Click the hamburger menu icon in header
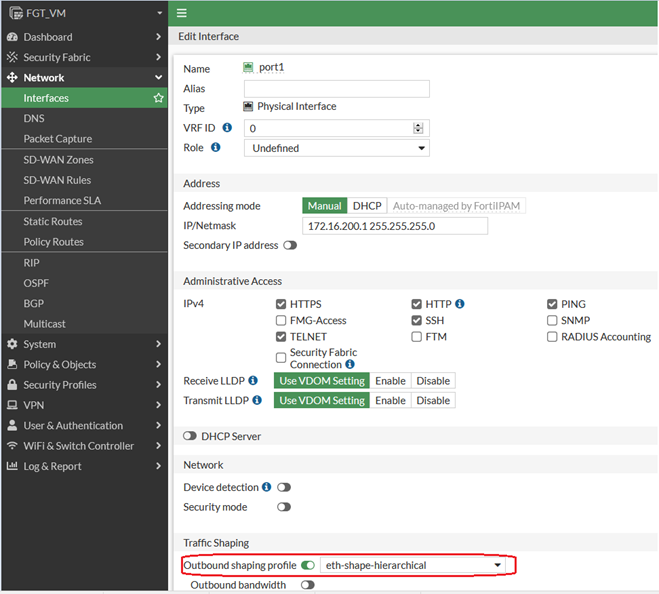 click(x=181, y=13)
